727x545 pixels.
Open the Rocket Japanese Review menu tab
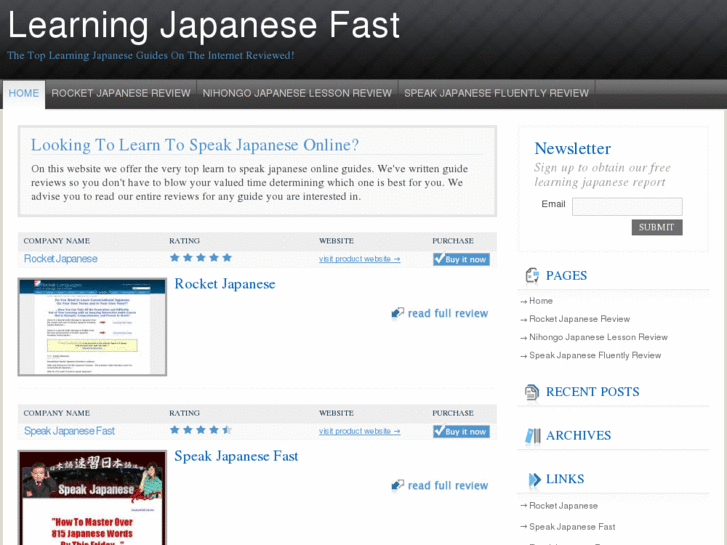point(121,93)
